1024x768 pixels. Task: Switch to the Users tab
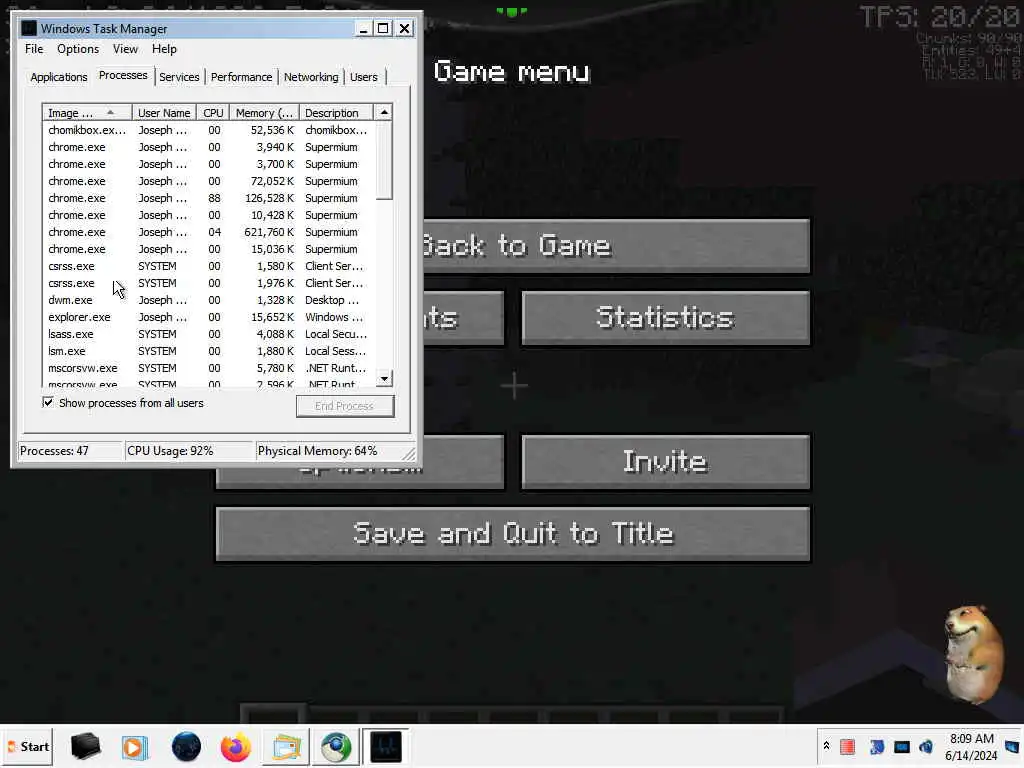[x=364, y=77]
